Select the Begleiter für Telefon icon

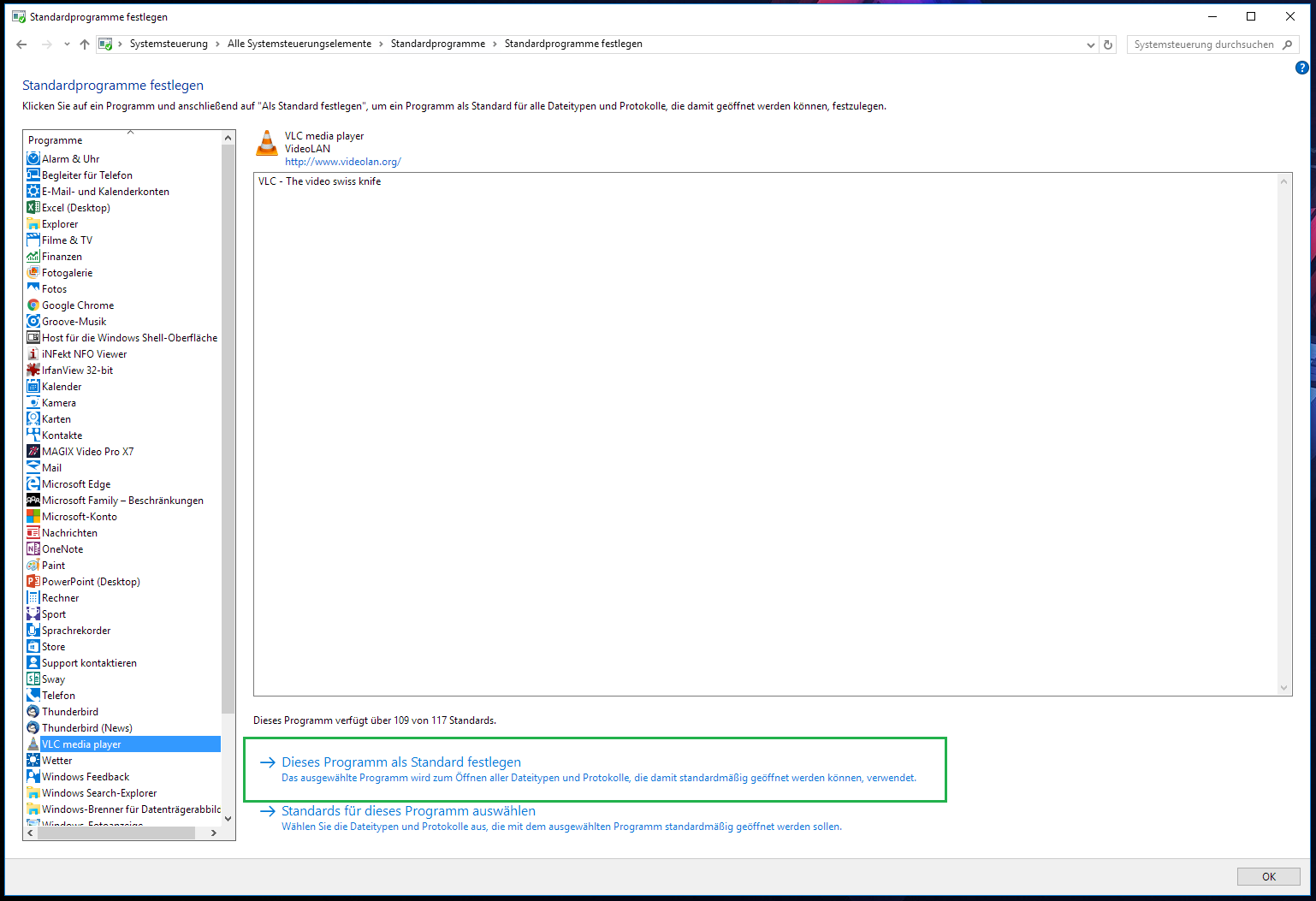[33, 175]
